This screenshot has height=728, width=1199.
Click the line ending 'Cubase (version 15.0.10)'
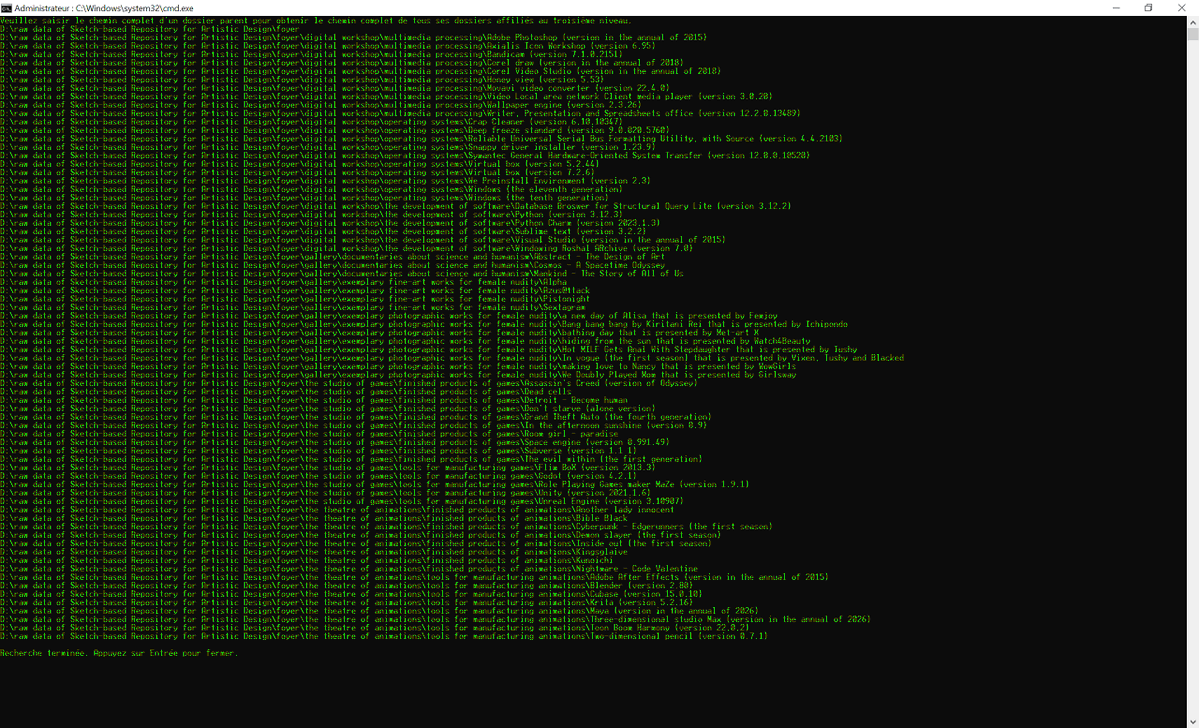tap(351, 593)
